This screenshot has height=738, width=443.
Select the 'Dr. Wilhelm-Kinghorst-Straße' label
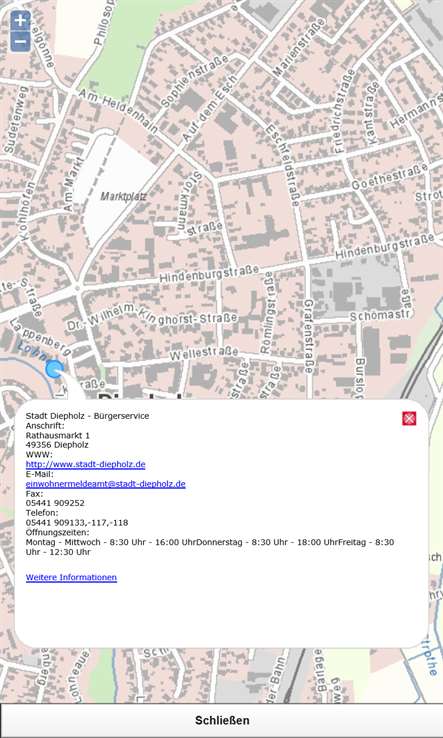coord(152,318)
